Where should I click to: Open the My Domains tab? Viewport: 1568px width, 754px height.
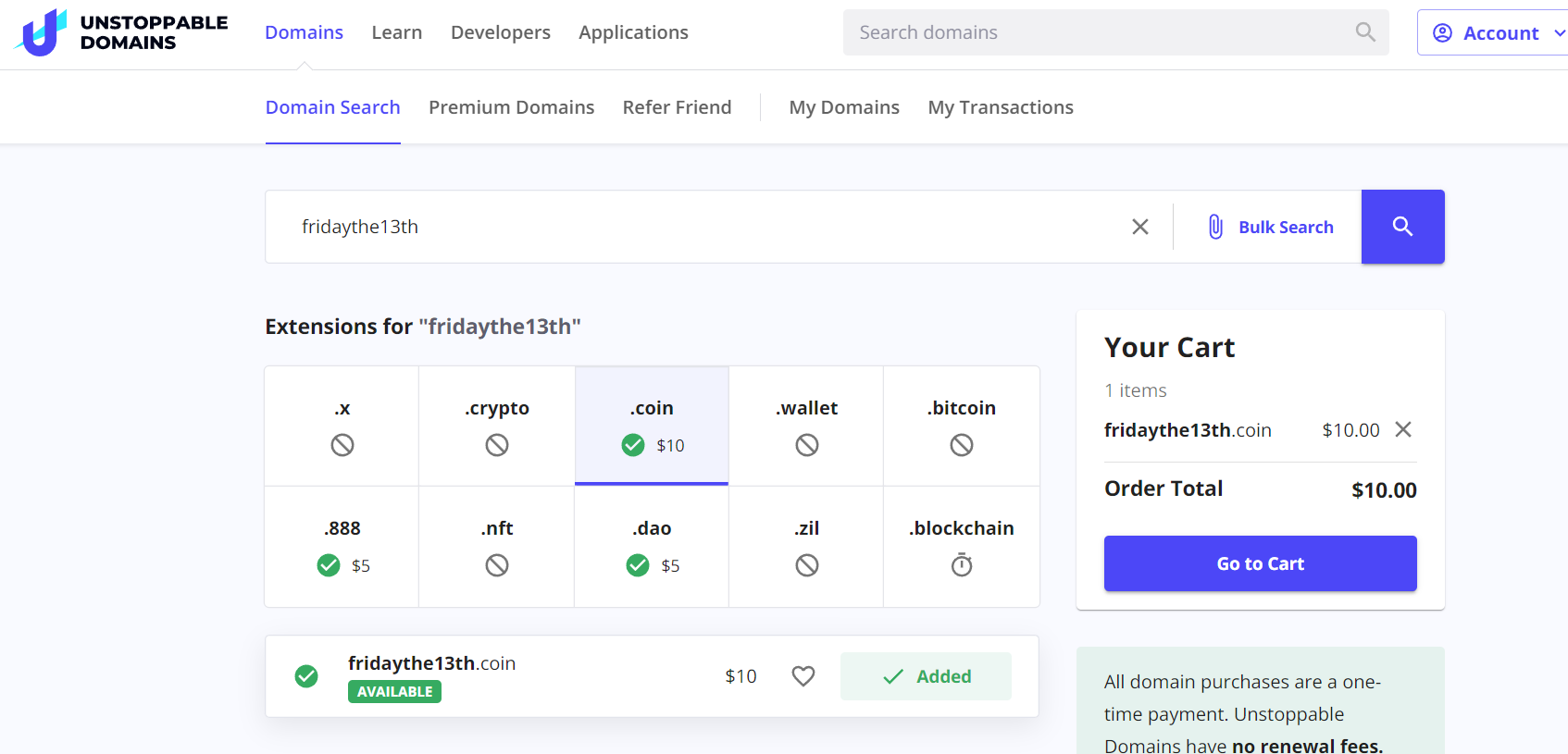pyautogui.click(x=844, y=107)
